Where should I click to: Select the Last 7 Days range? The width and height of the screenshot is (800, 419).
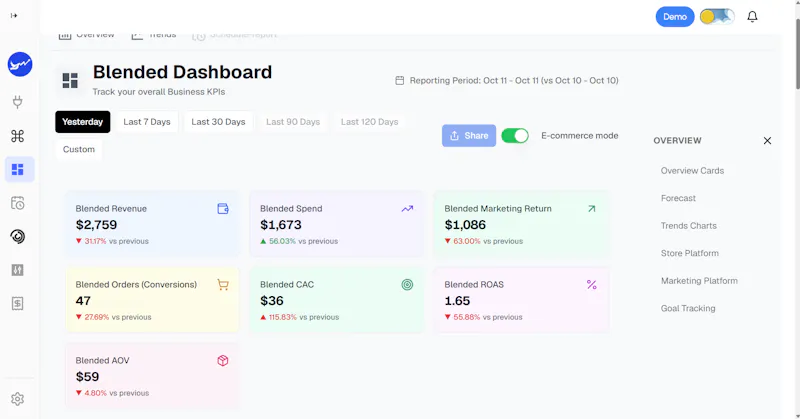(x=147, y=122)
